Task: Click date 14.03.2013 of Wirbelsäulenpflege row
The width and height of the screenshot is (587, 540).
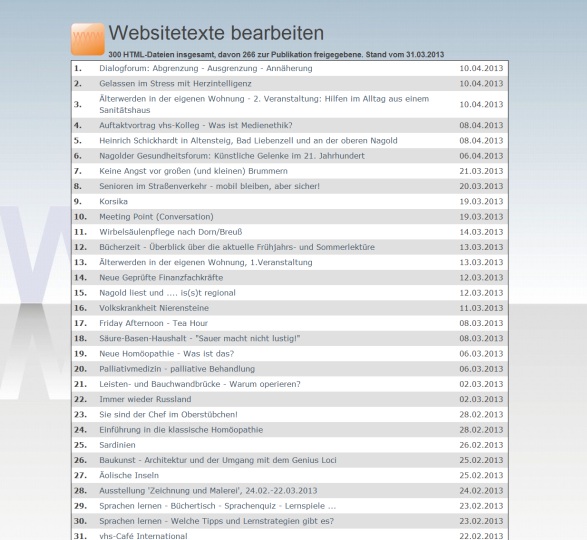Action: 481,232
